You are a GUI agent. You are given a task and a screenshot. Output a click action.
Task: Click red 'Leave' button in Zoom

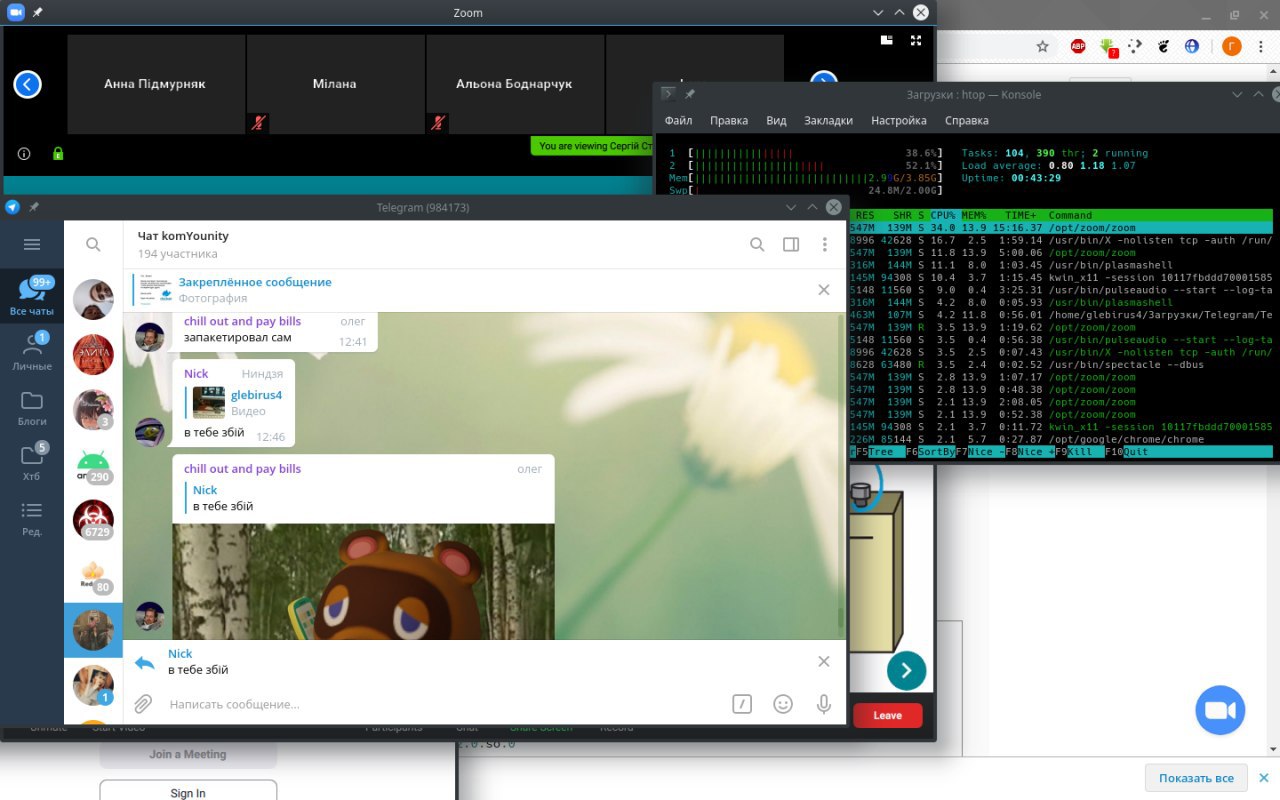(887, 715)
